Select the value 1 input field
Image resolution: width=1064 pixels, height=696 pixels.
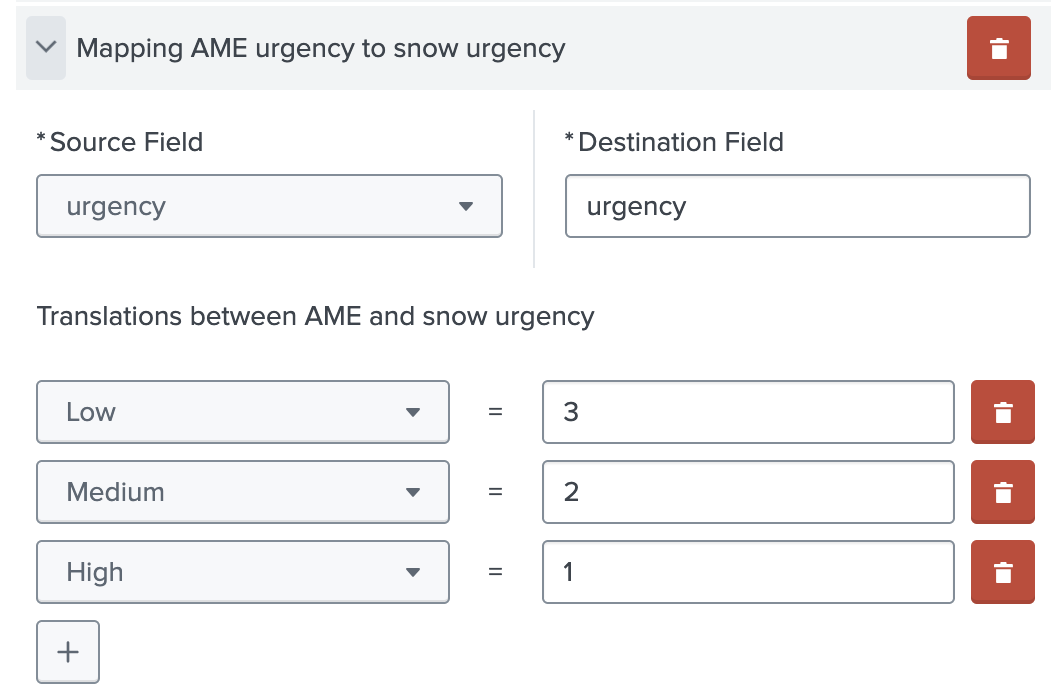pos(748,572)
